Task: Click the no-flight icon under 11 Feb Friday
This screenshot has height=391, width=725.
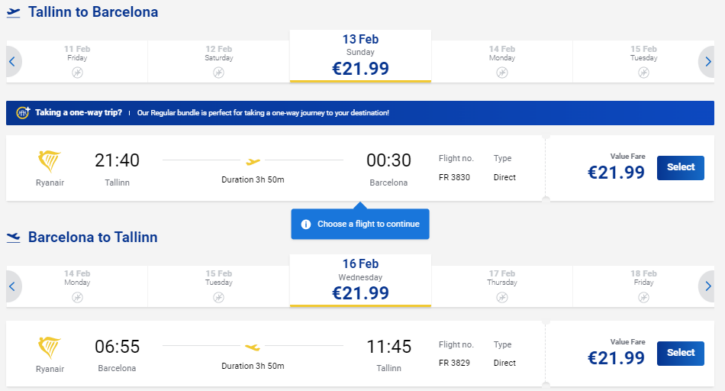Action: pyautogui.click(x=77, y=73)
